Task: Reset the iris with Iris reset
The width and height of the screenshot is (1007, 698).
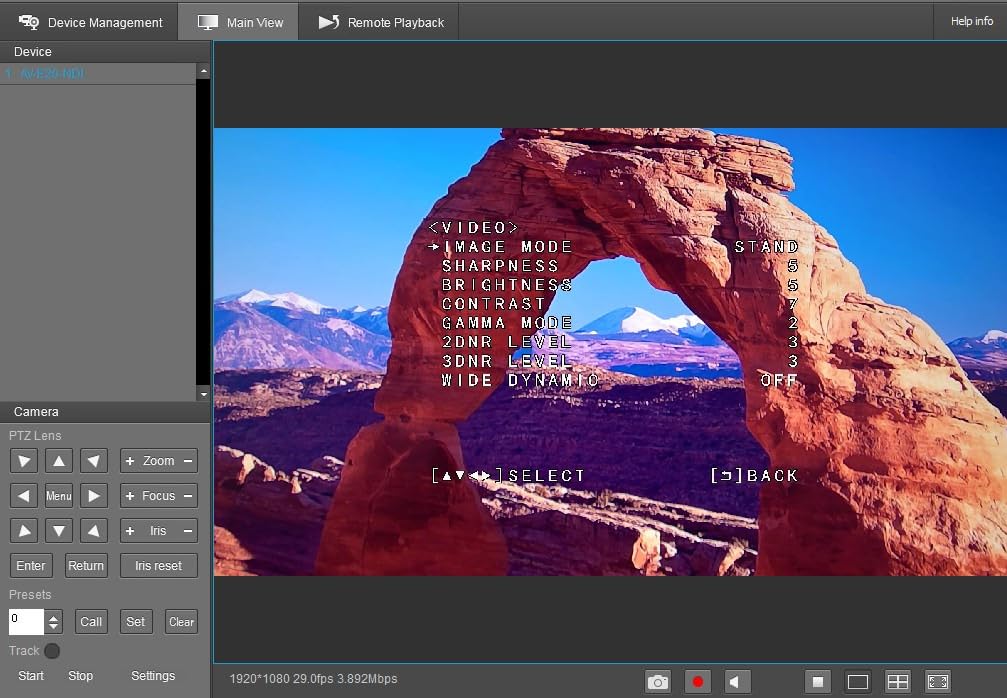Action: coord(159,566)
